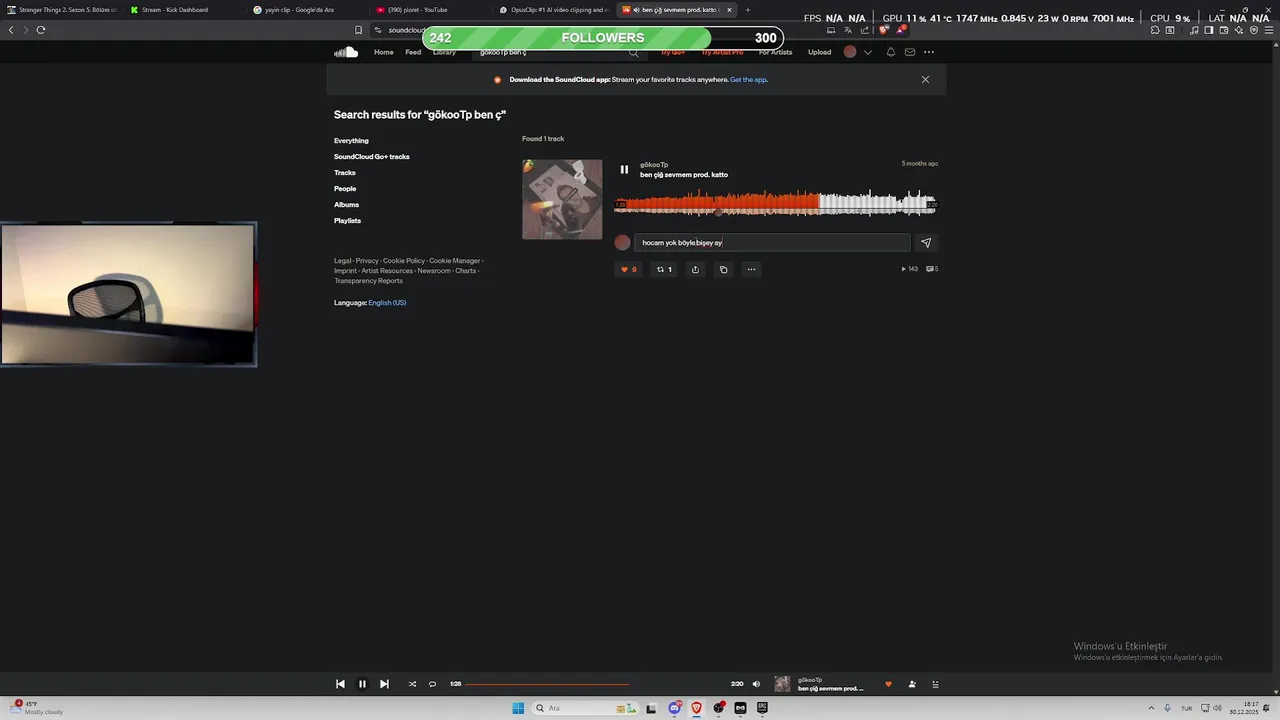Open the For Artists link
This screenshot has height=720, width=1280.
(775, 52)
